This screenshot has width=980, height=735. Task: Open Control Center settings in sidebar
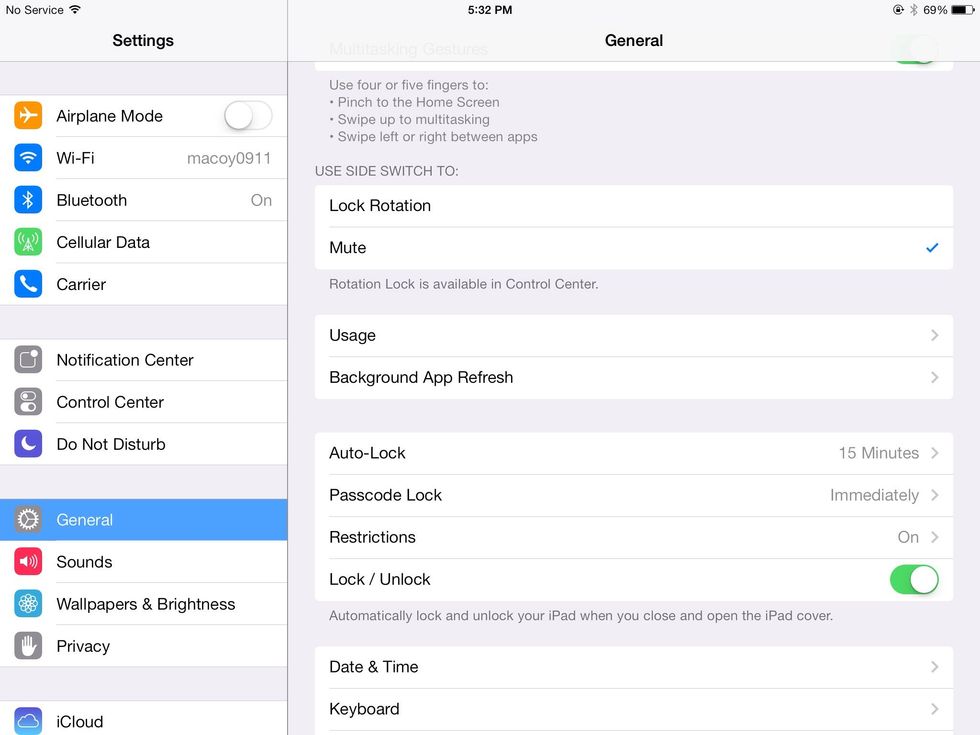[x=143, y=402]
